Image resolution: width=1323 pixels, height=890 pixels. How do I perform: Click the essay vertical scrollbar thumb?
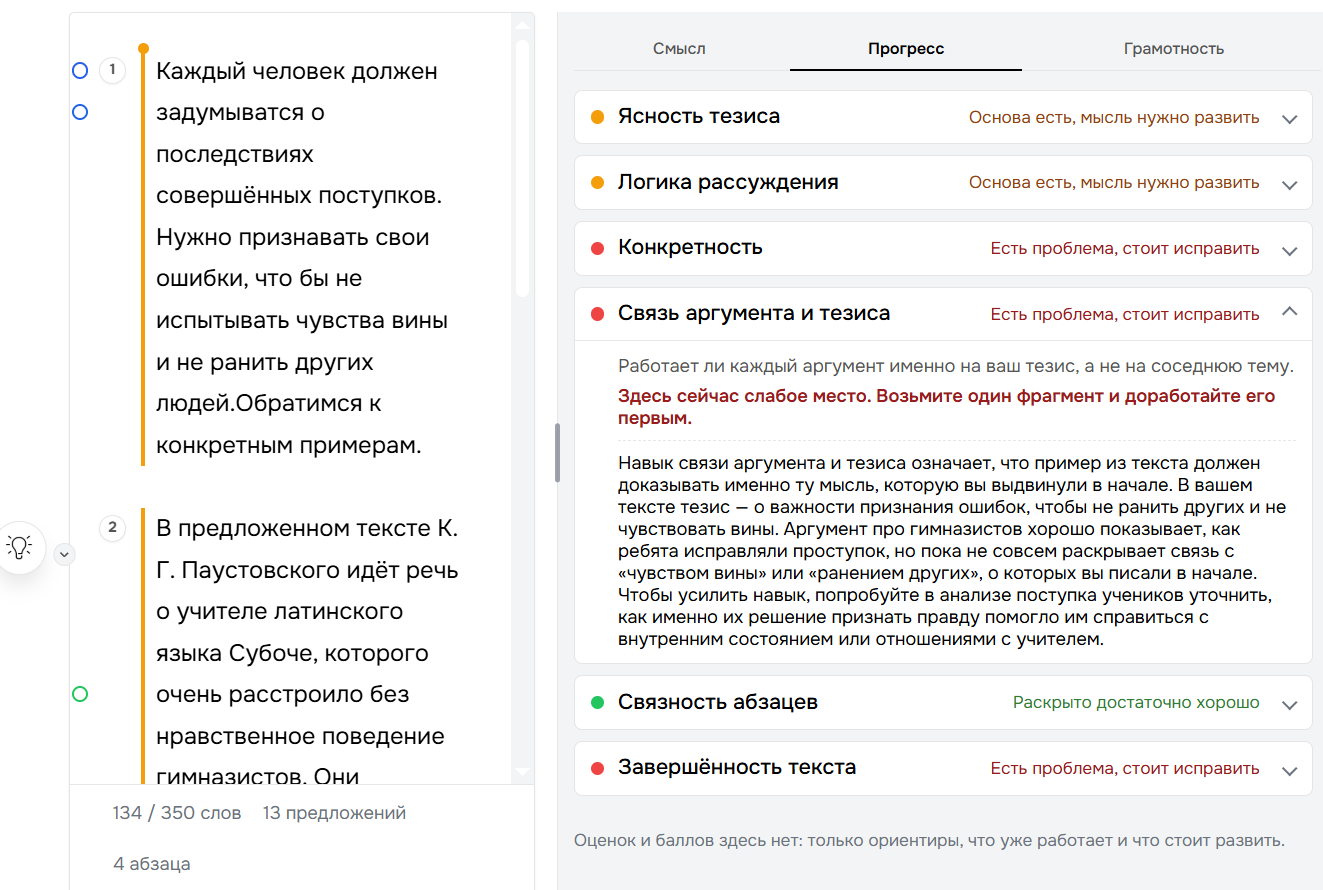tap(522, 168)
